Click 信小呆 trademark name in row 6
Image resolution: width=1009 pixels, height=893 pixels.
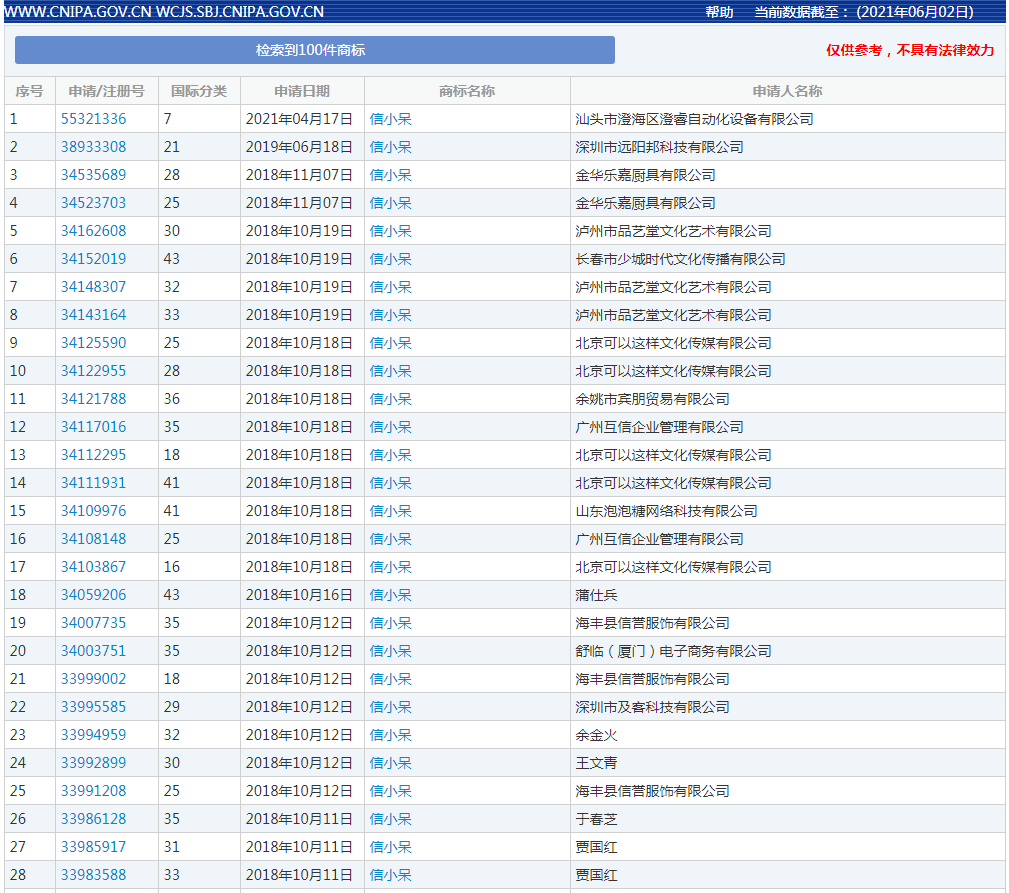pyautogui.click(x=391, y=259)
